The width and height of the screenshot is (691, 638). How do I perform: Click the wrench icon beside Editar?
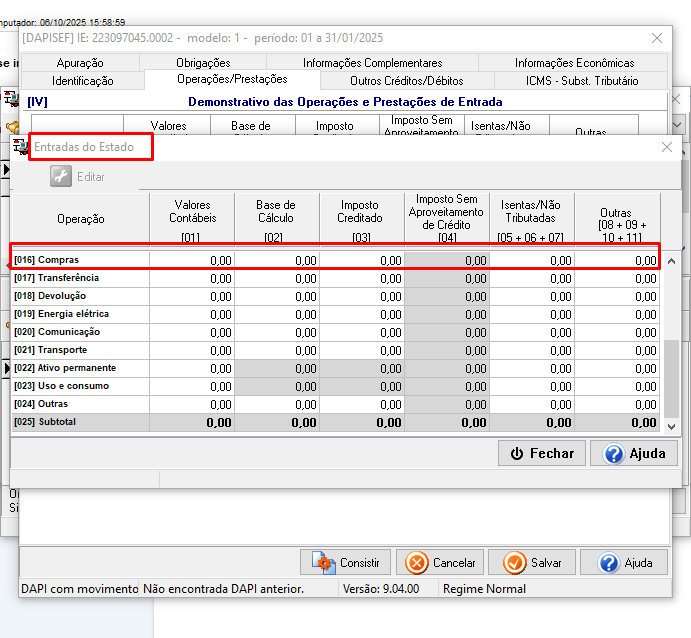(62, 177)
